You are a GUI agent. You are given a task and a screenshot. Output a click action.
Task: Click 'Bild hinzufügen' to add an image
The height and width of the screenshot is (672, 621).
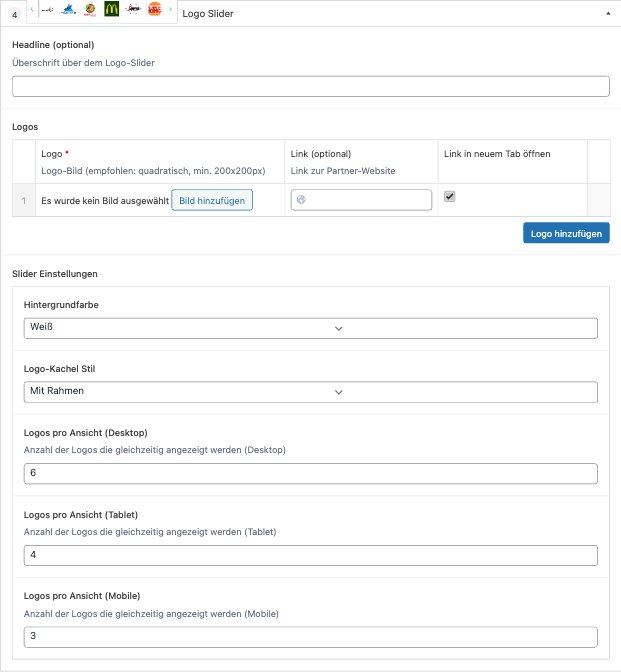point(212,200)
